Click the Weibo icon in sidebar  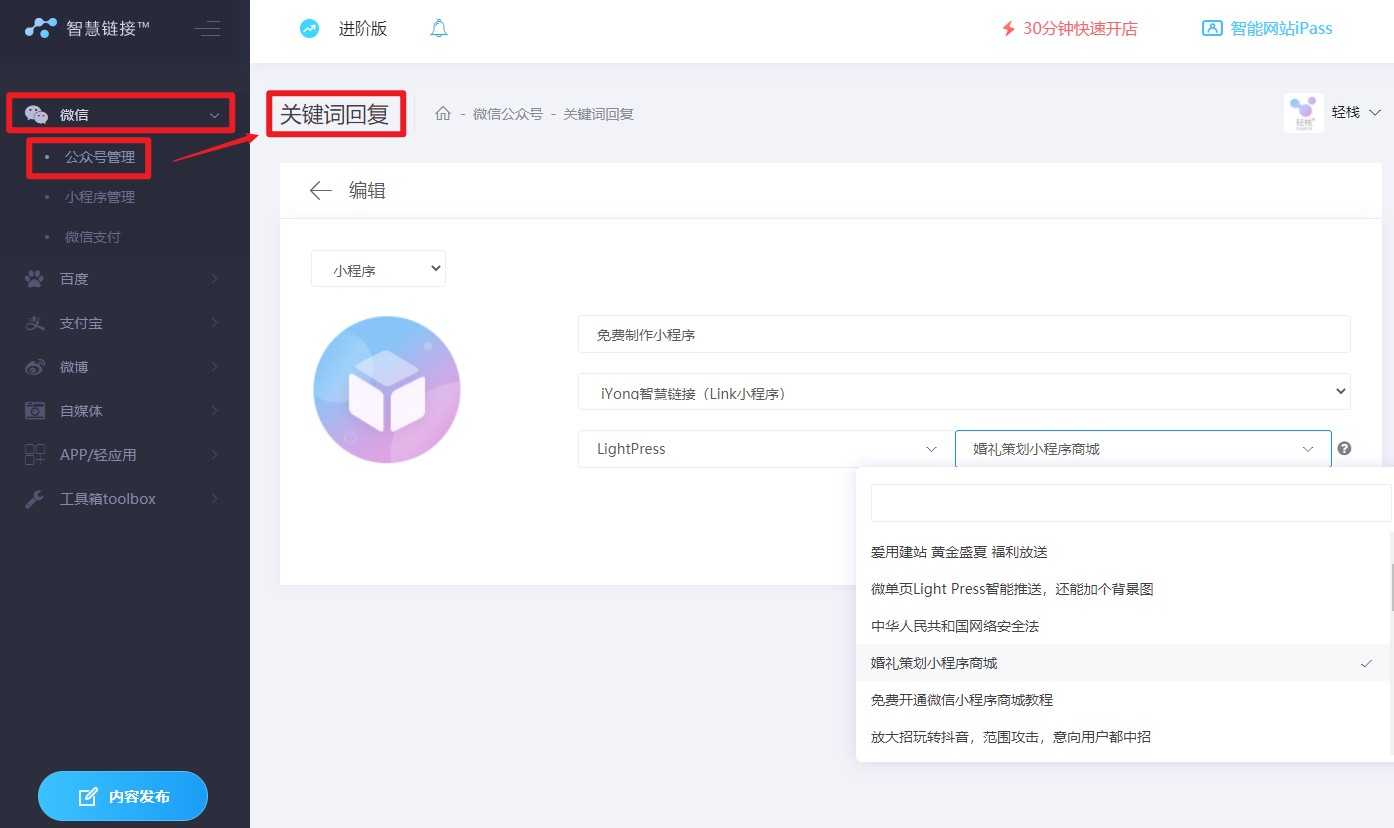(x=35, y=367)
